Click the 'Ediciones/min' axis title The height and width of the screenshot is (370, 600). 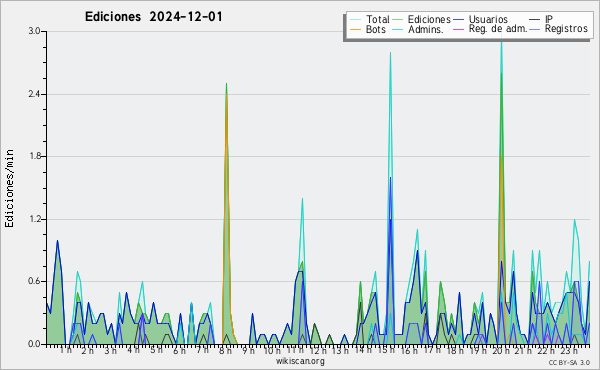[x=9, y=188]
